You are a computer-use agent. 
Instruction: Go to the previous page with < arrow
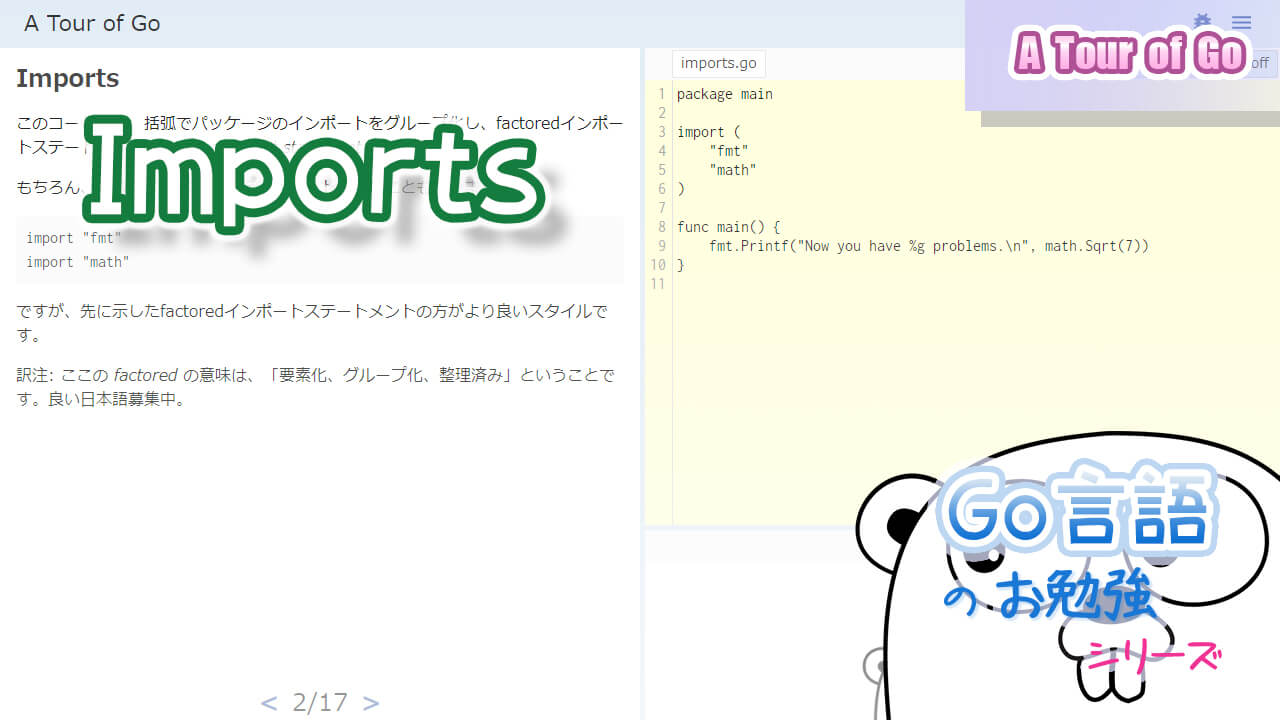point(268,702)
